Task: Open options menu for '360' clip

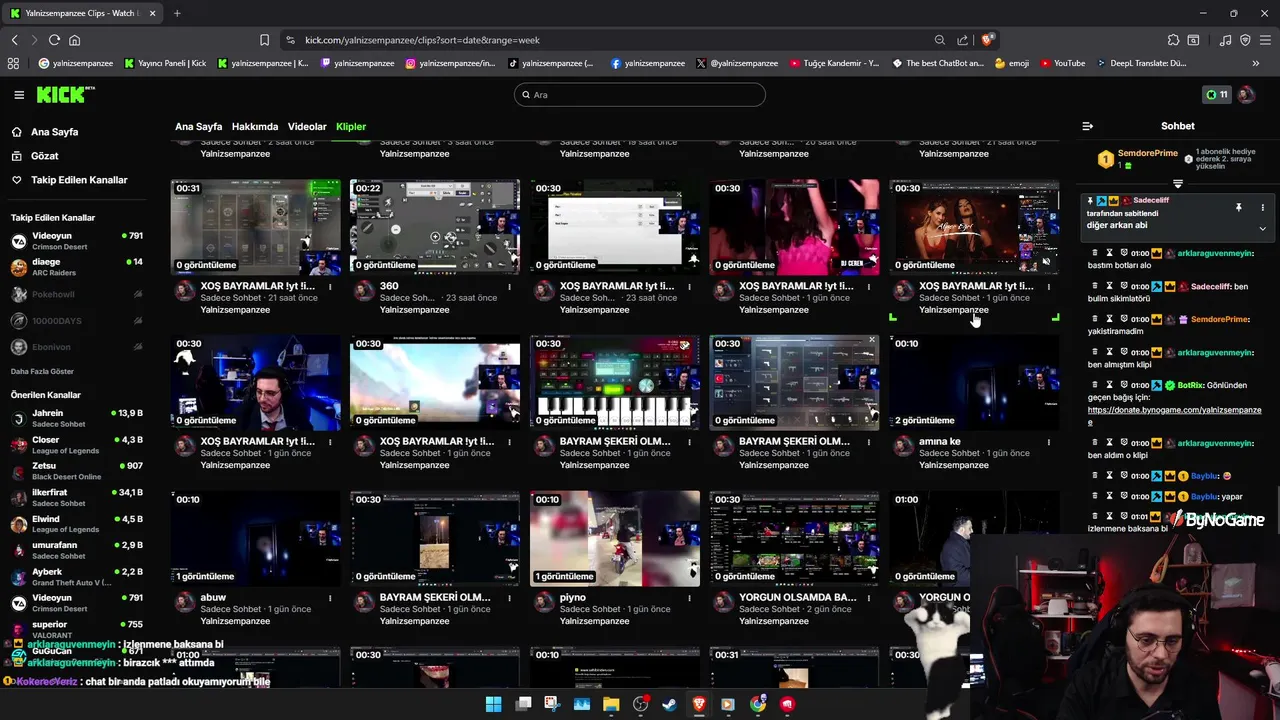Action: [x=509, y=287]
